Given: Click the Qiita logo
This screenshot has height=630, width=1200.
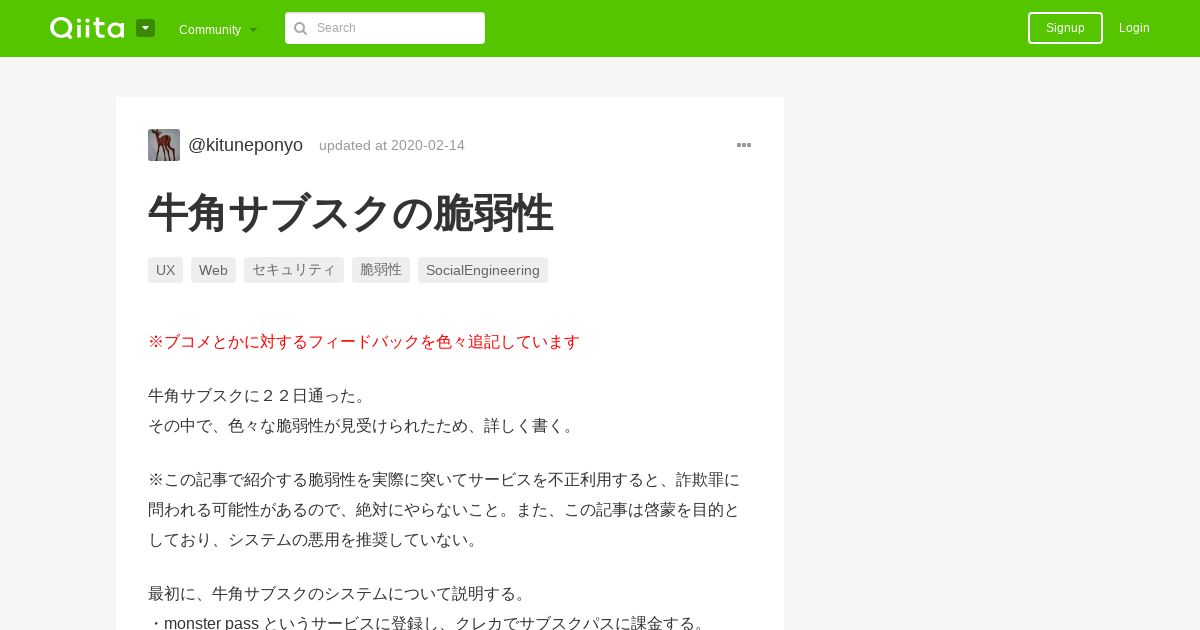Looking at the screenshot, I should point(87,28).
